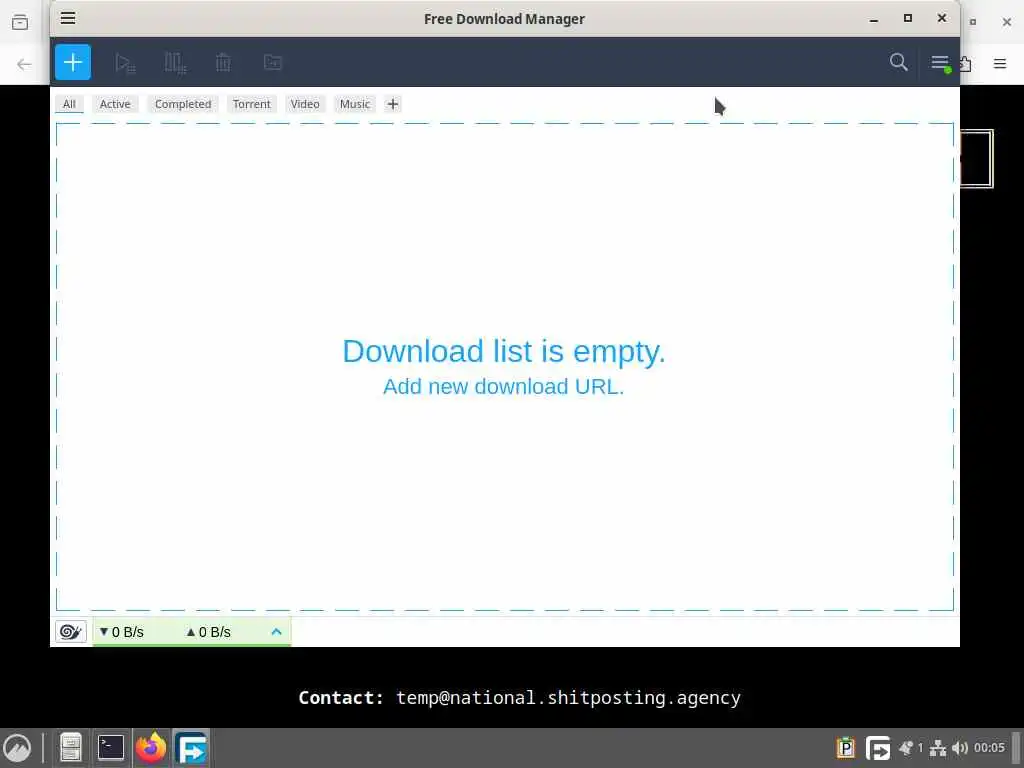Toggle snail mode speed limiter
The width and height of the screenshot is (1024, 768).
click(x=71, y=632)
